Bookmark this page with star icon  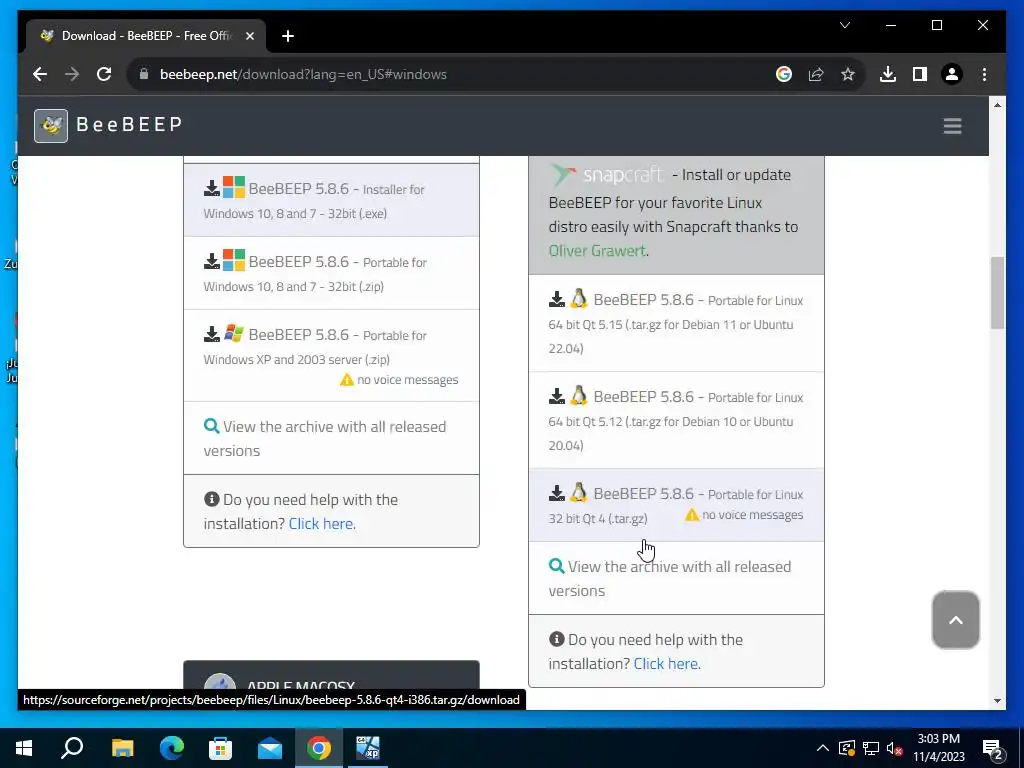pyautogui.click(x=848, y=74)
